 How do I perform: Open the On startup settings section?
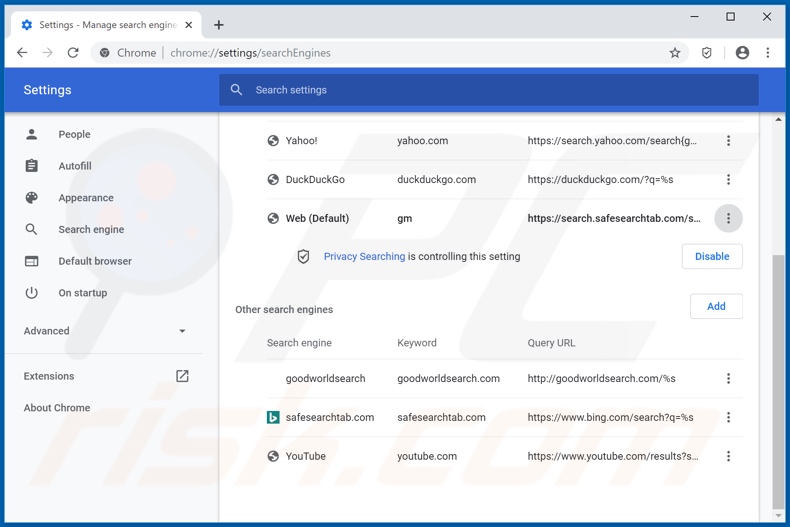(x=83, y=293)
